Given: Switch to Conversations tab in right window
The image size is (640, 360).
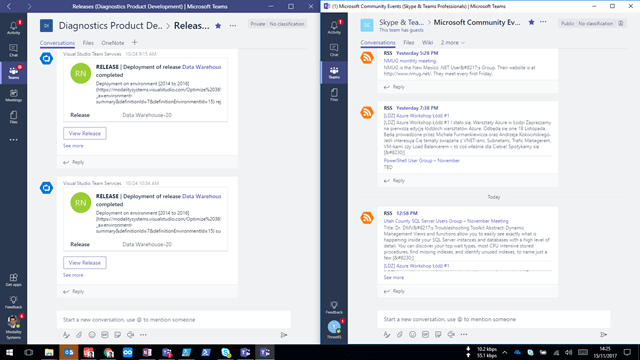Looking at the screenshot, I should coord(378,42).
